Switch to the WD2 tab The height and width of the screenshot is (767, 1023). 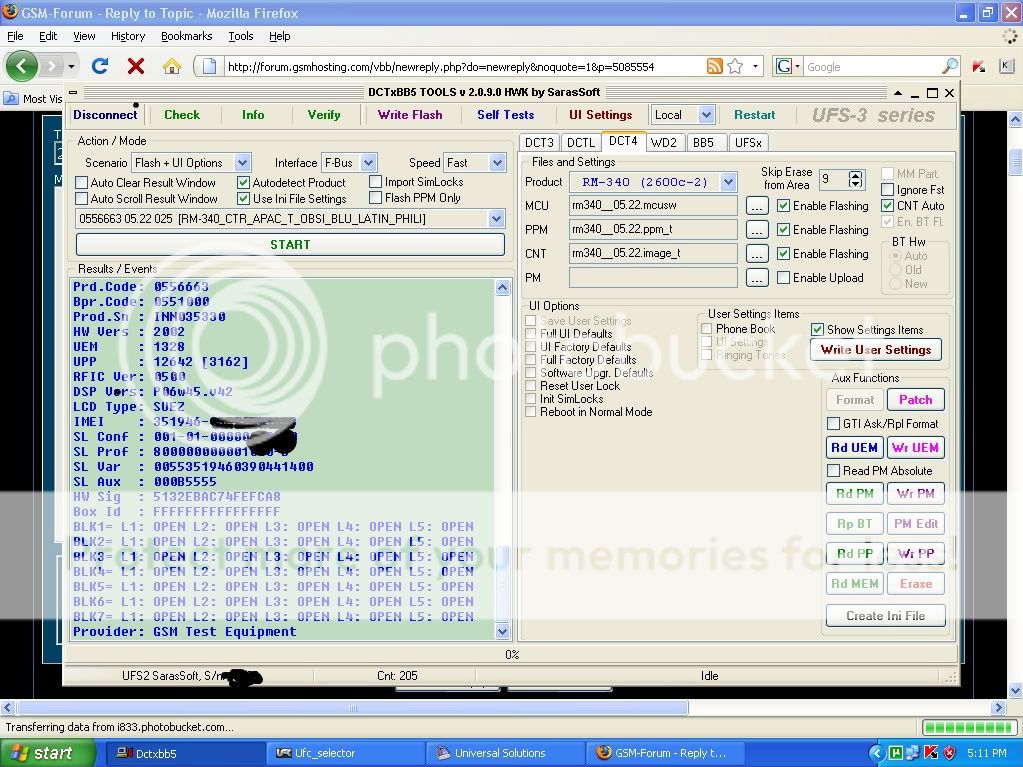(x=664, y=143)
